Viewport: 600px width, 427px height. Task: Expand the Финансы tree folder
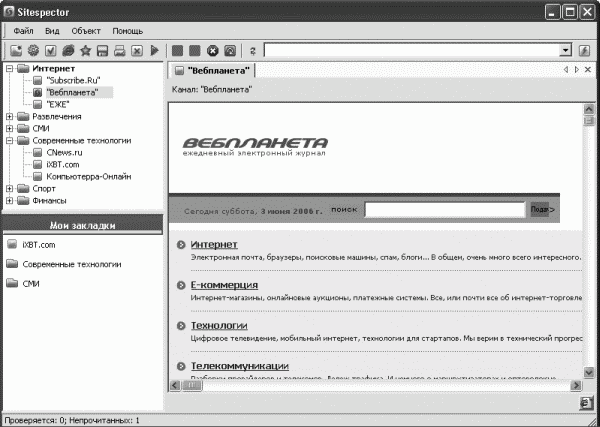pyautogui.click(x=10, y=200)
